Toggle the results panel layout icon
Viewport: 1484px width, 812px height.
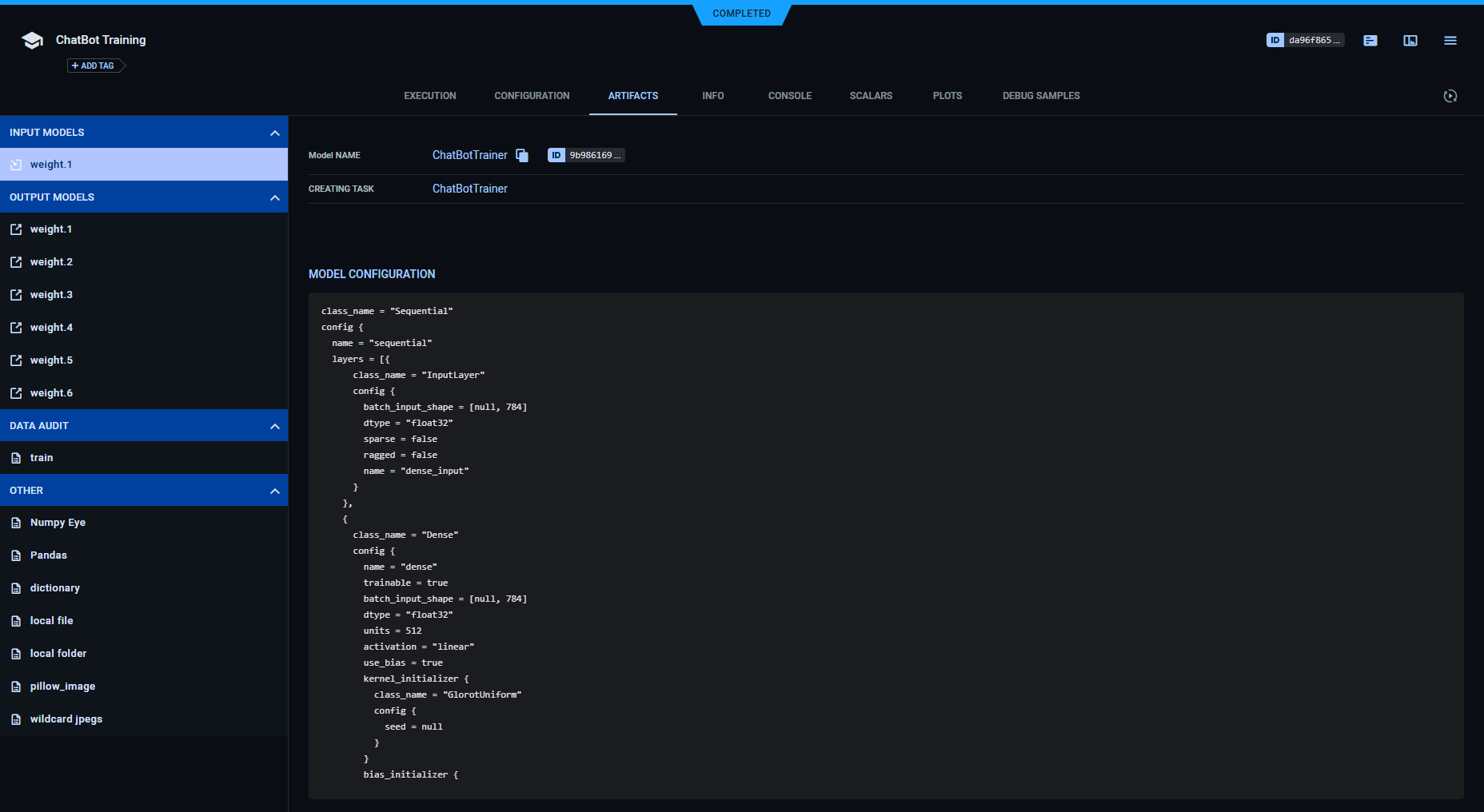1410,40
